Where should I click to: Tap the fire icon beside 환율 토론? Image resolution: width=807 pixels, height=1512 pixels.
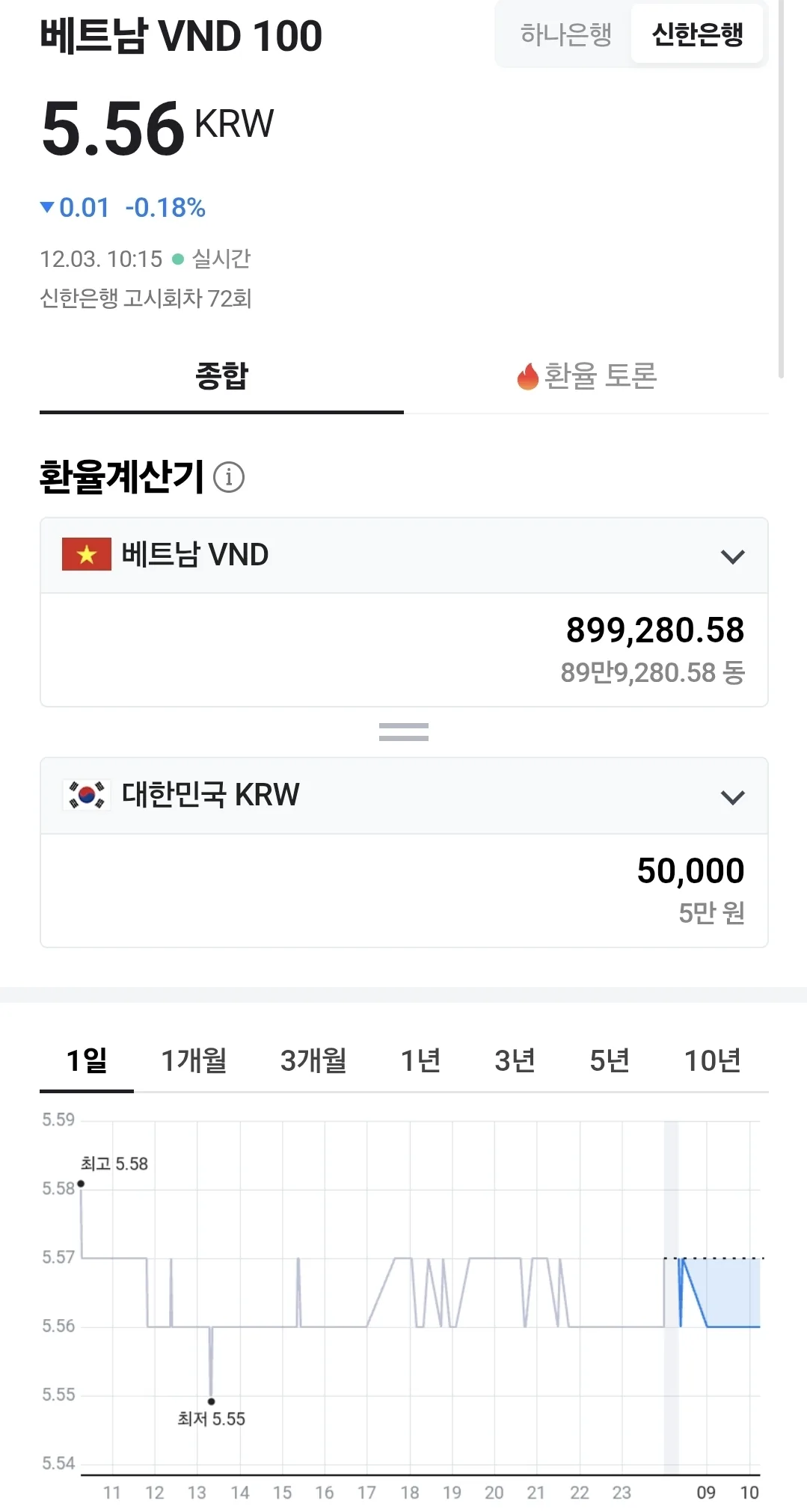pyautogui.click(x=528, y=376)
